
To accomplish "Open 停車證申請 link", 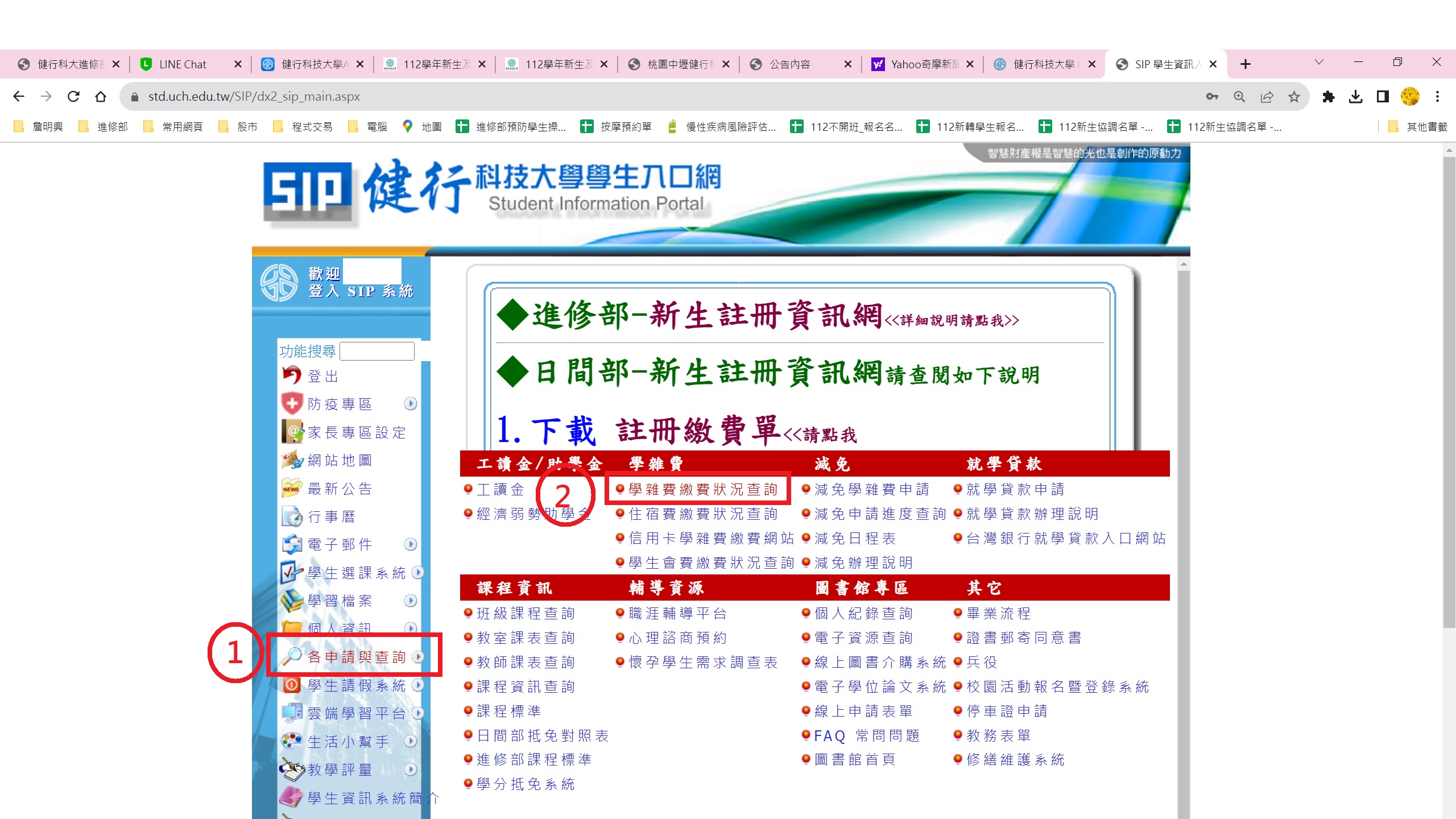I will [1007, 711].
